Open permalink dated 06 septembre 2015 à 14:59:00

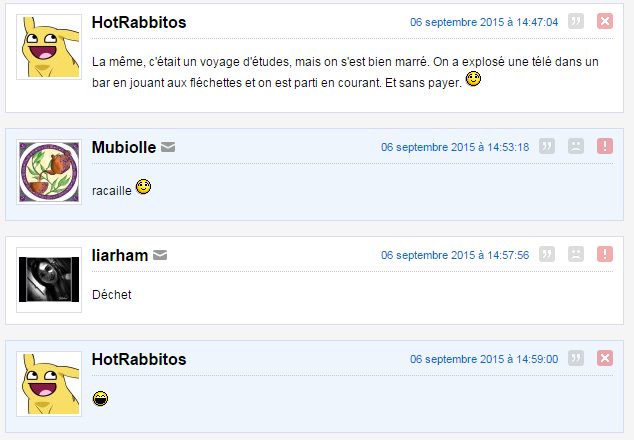pyautogui.click(x=484, y=359)
